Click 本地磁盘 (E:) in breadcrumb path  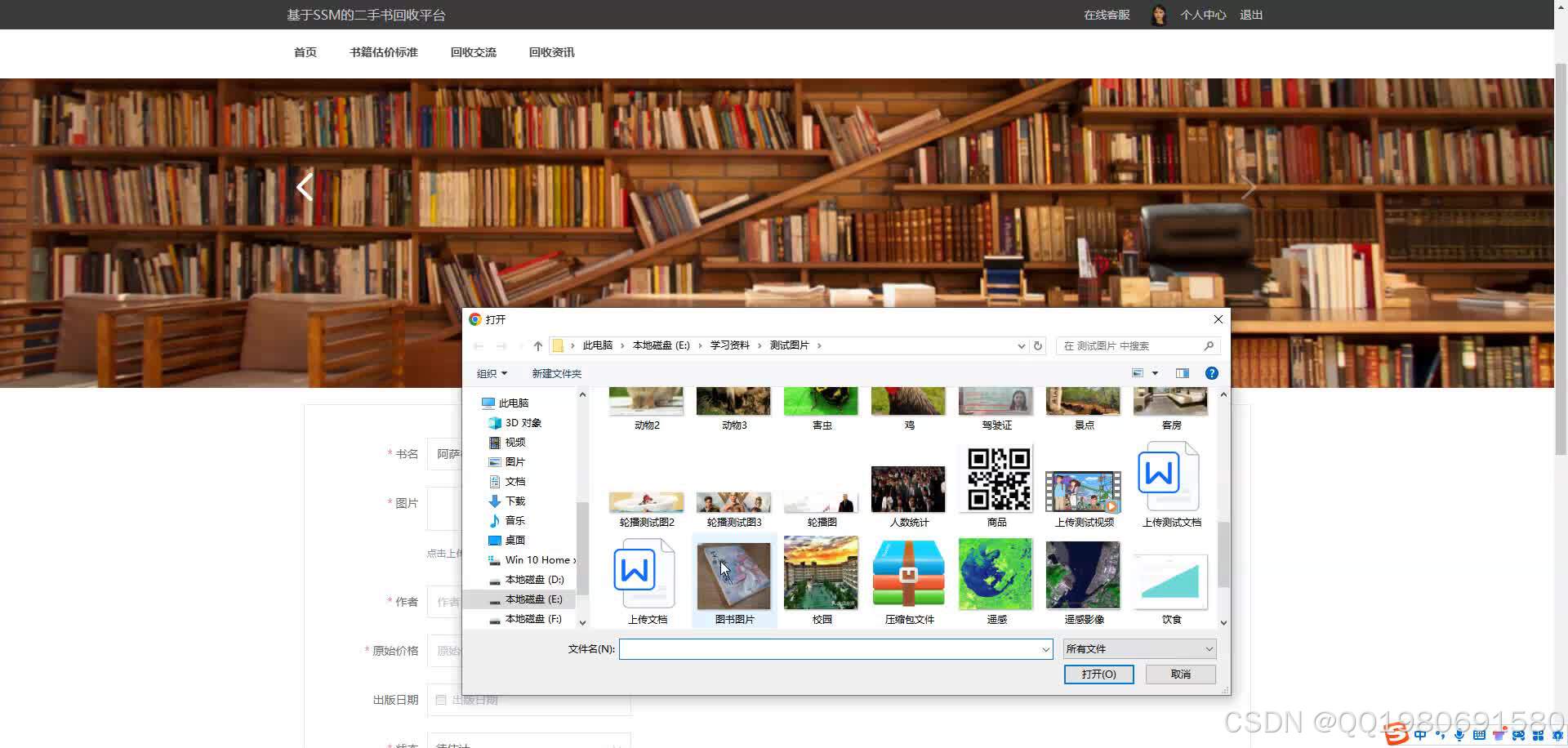tap(661, 345)
